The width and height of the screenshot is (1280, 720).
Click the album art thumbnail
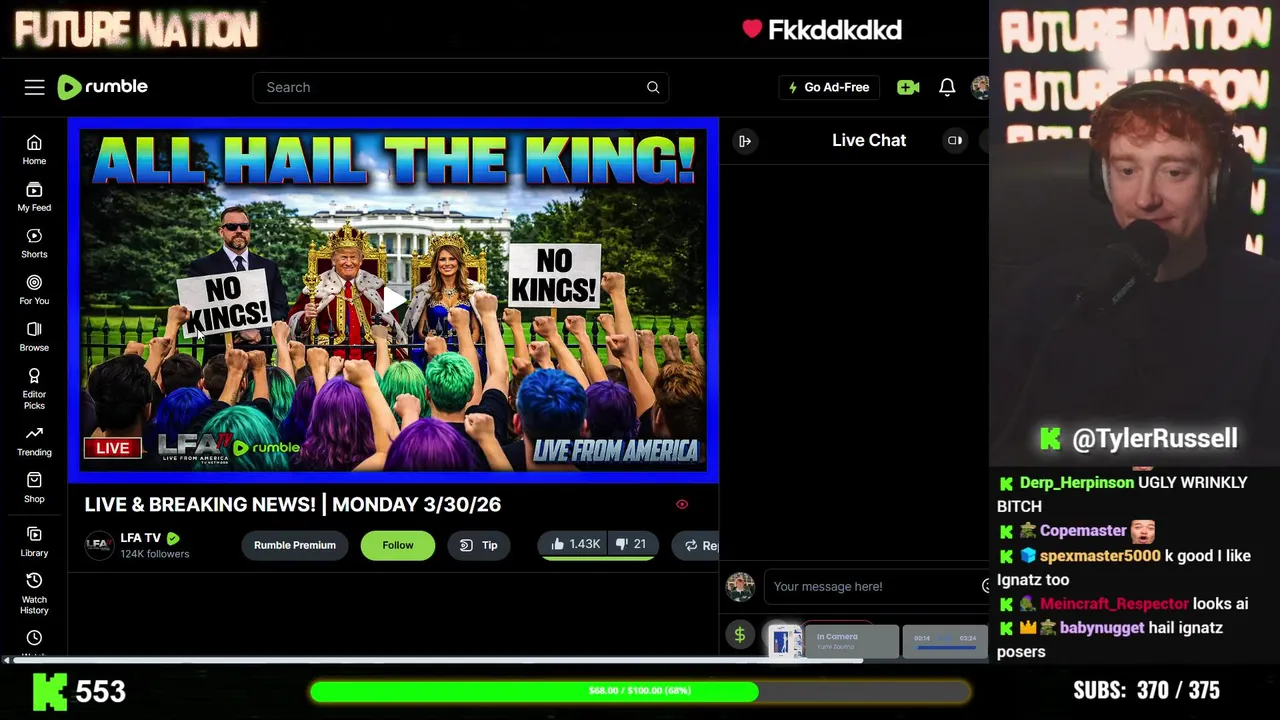(x=786, y=641)
